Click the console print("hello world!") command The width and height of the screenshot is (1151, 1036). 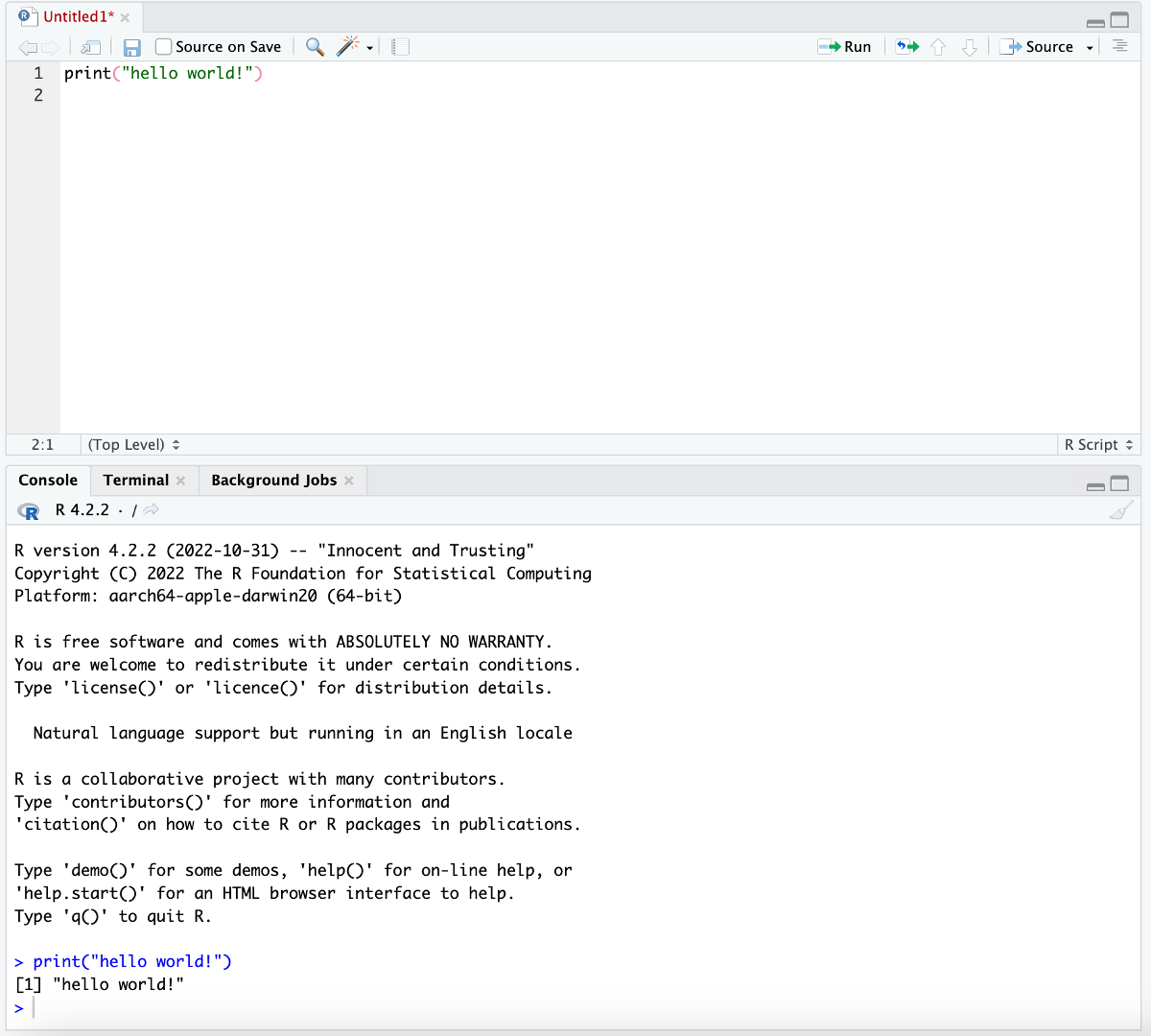click(x=132, y=961)
